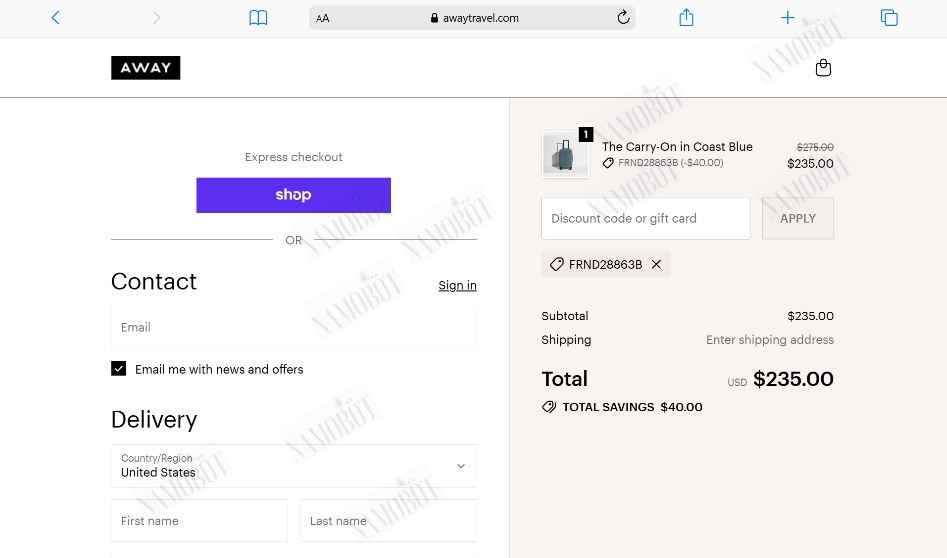Follow the Sign in link
The width and height of the screenshot is (947, 558).
457,285
